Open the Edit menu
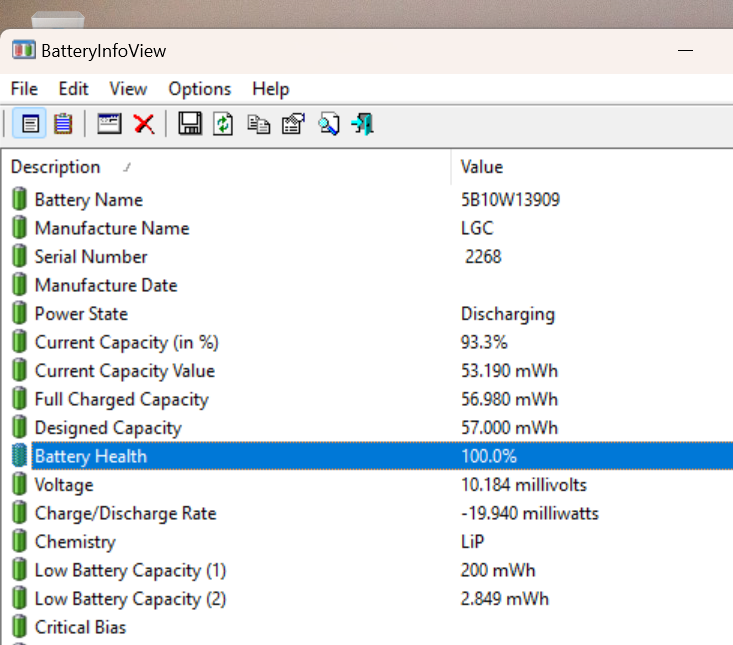 (x=73, y=89)
